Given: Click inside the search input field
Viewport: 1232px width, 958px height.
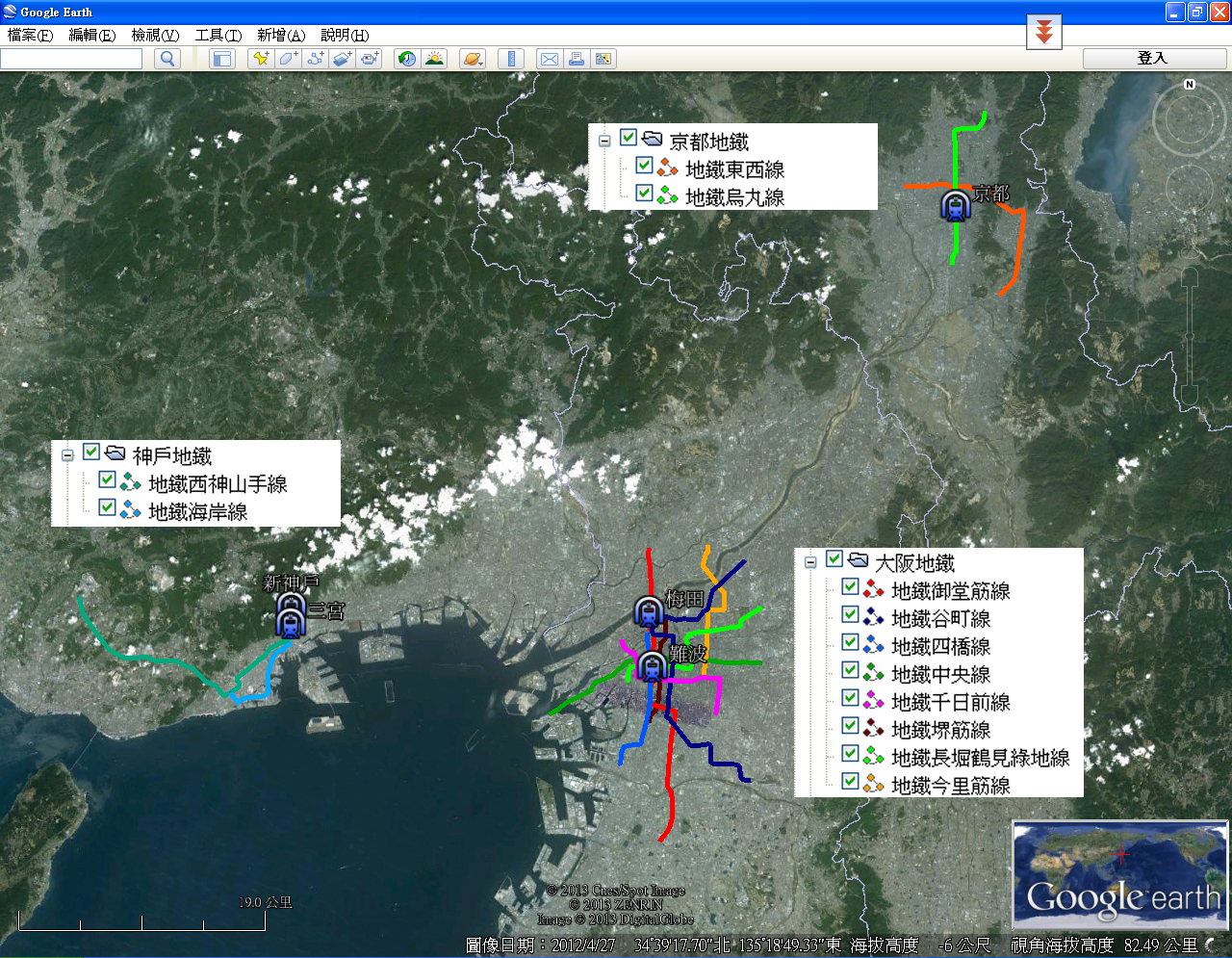Looking at the screenshot, I should (71, 59).
